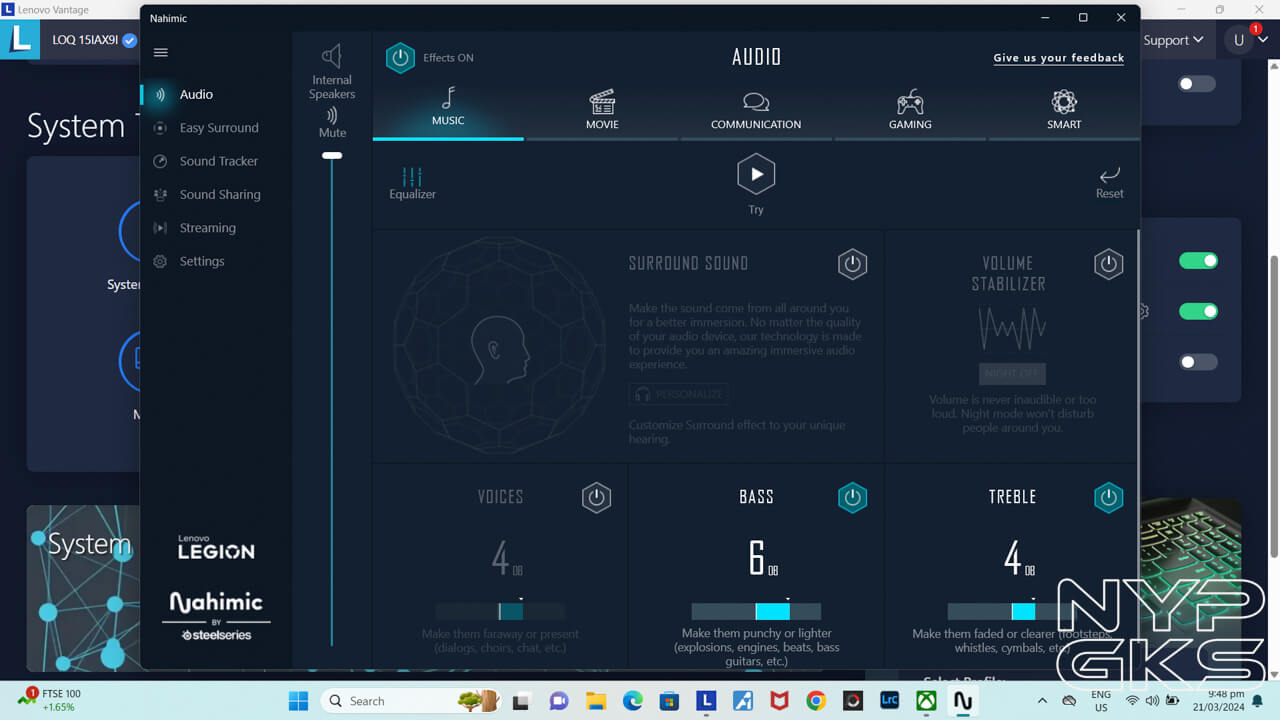Expand the Support dropdown in Lenovo Vantage
The width and height of the screenshot is (1280, 720).
1173,40
